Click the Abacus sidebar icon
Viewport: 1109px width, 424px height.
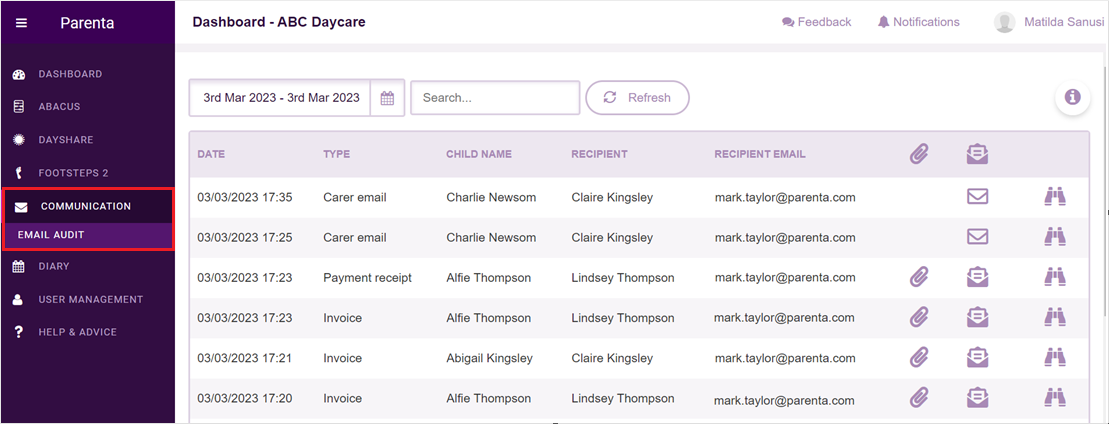[x=19, y=107]
